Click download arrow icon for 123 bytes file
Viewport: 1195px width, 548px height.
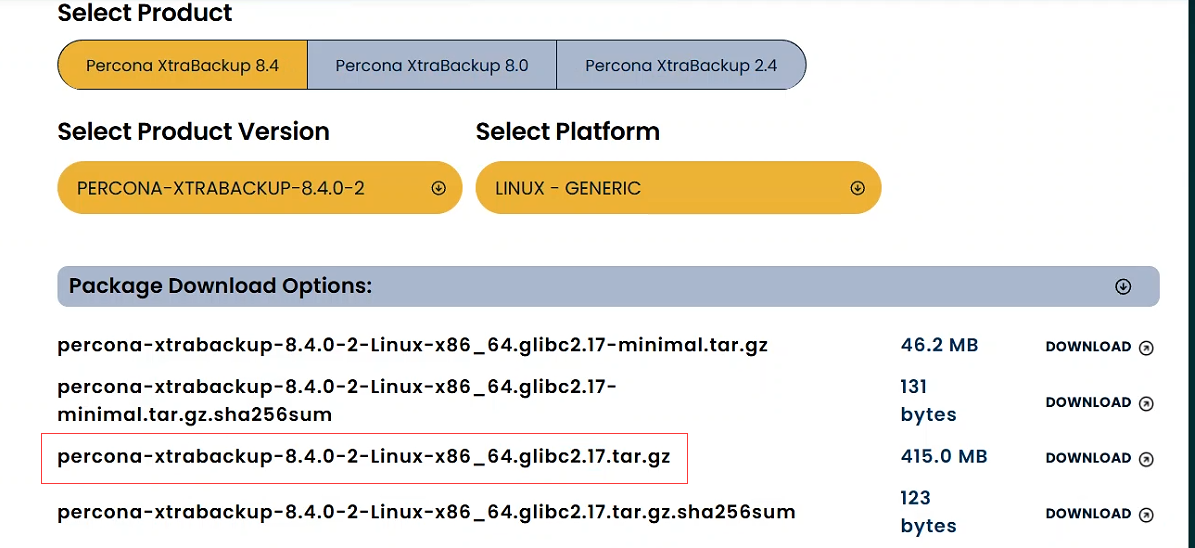click(x=1147, y=515)
